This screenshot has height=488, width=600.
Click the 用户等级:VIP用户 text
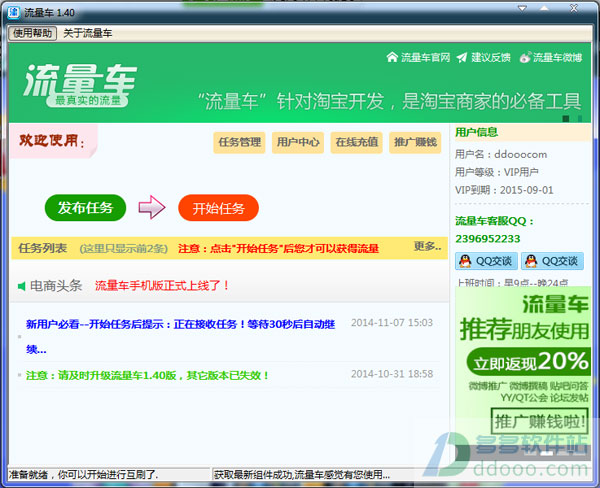tap(497, 172)
